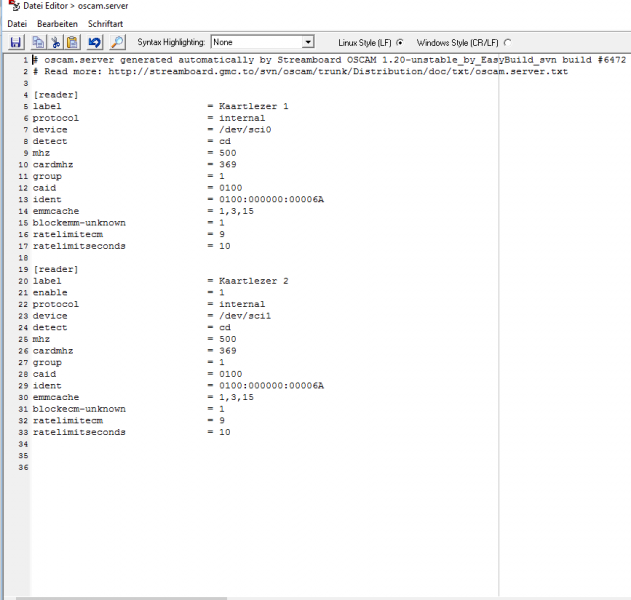631x600 pixels.
Task: Click on empty line 36 in the editor
Action: pos(200,467)
